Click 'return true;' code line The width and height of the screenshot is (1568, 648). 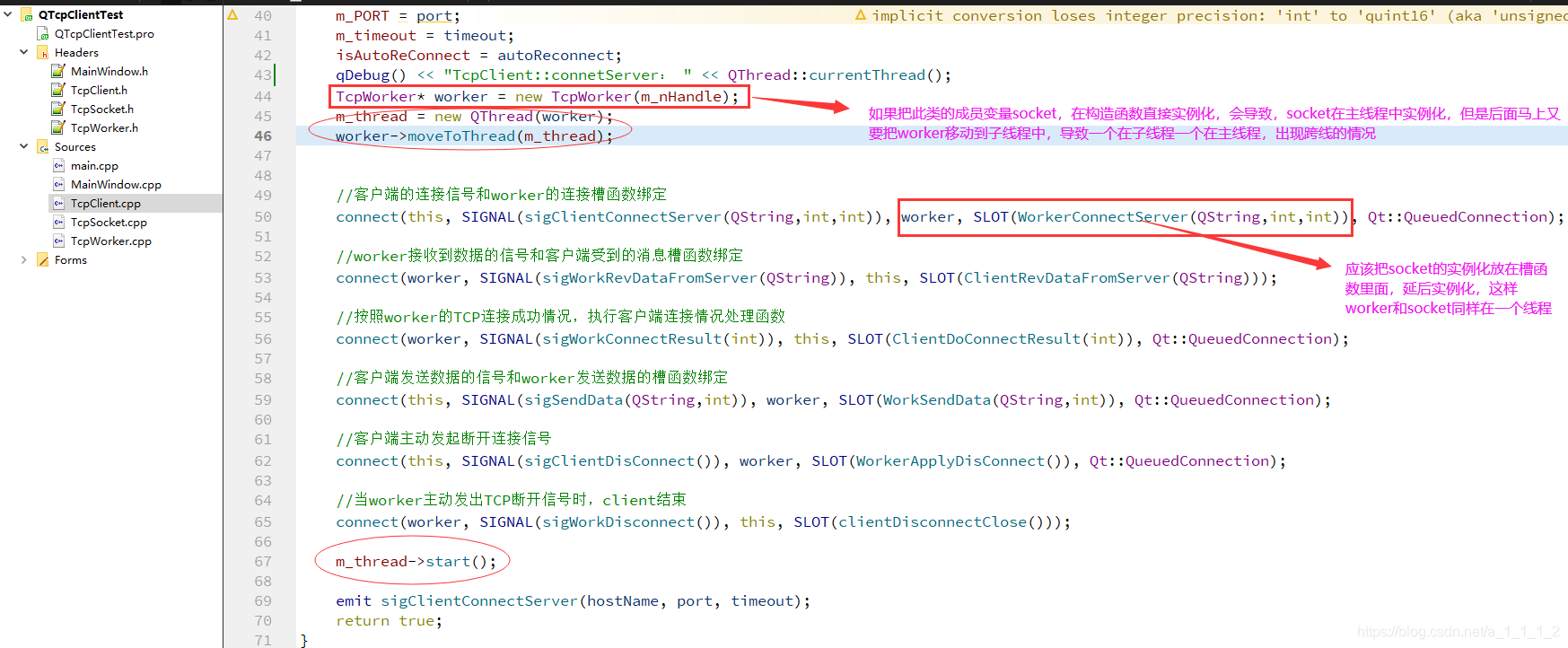coord(389,620)
